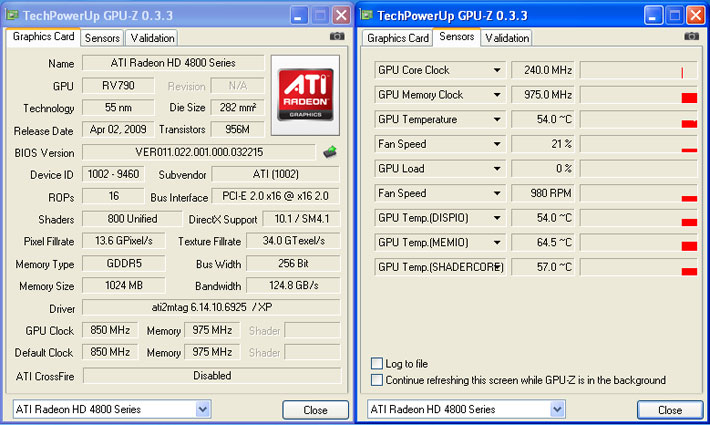
Task: Click the 256 Bit Bus Width value
Action: point(293,263)
